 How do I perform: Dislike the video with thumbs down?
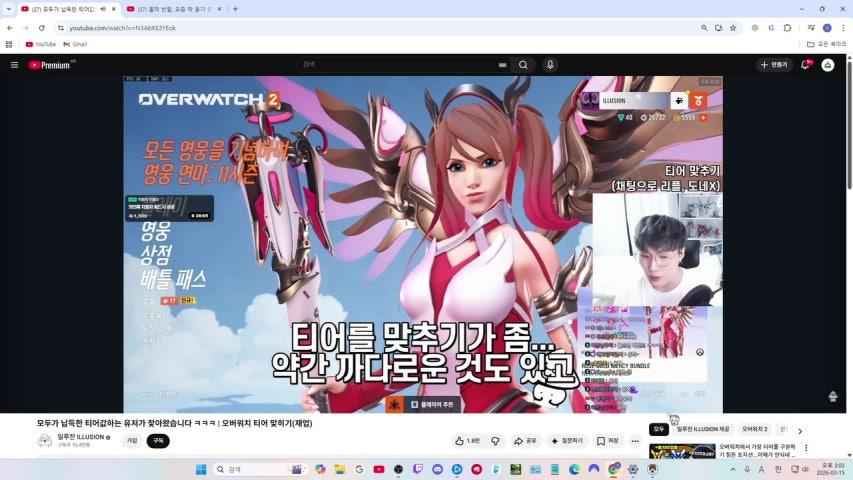point(495,441)
